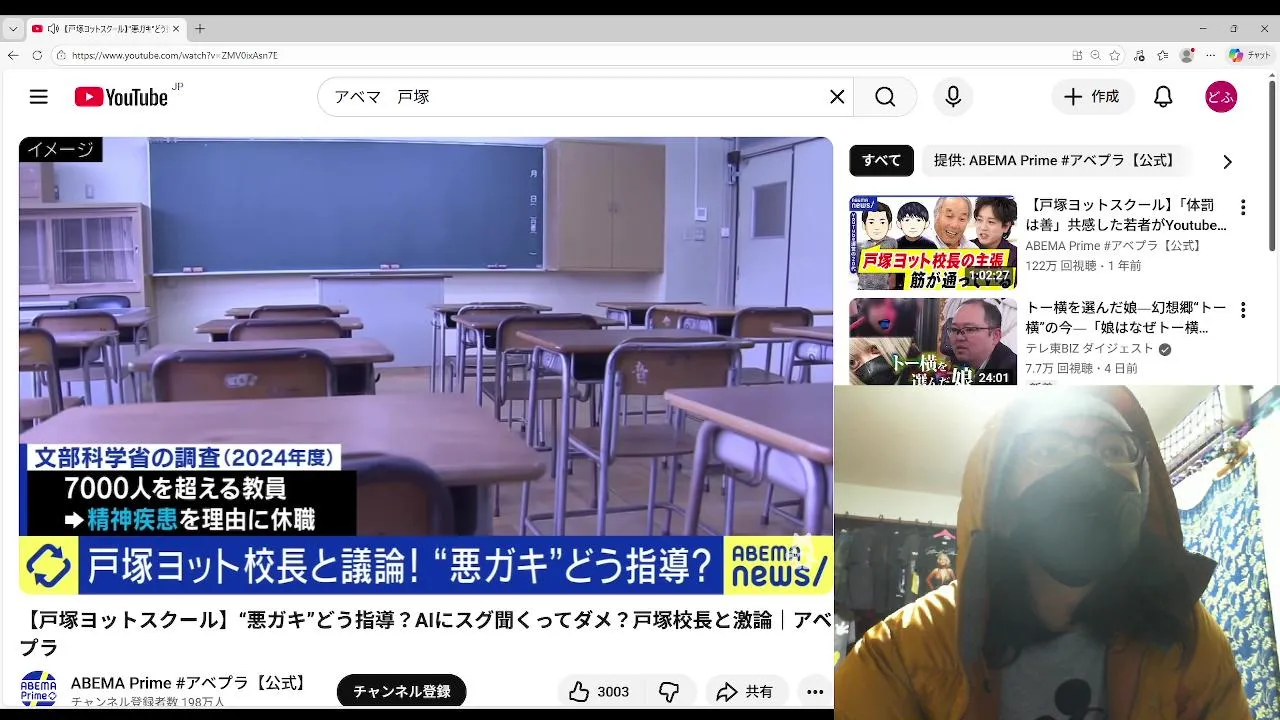Screen dimensions: 1280x720
Task: Start voice search with the microphone
Action: pyautogui.click(x=953, y=97)
